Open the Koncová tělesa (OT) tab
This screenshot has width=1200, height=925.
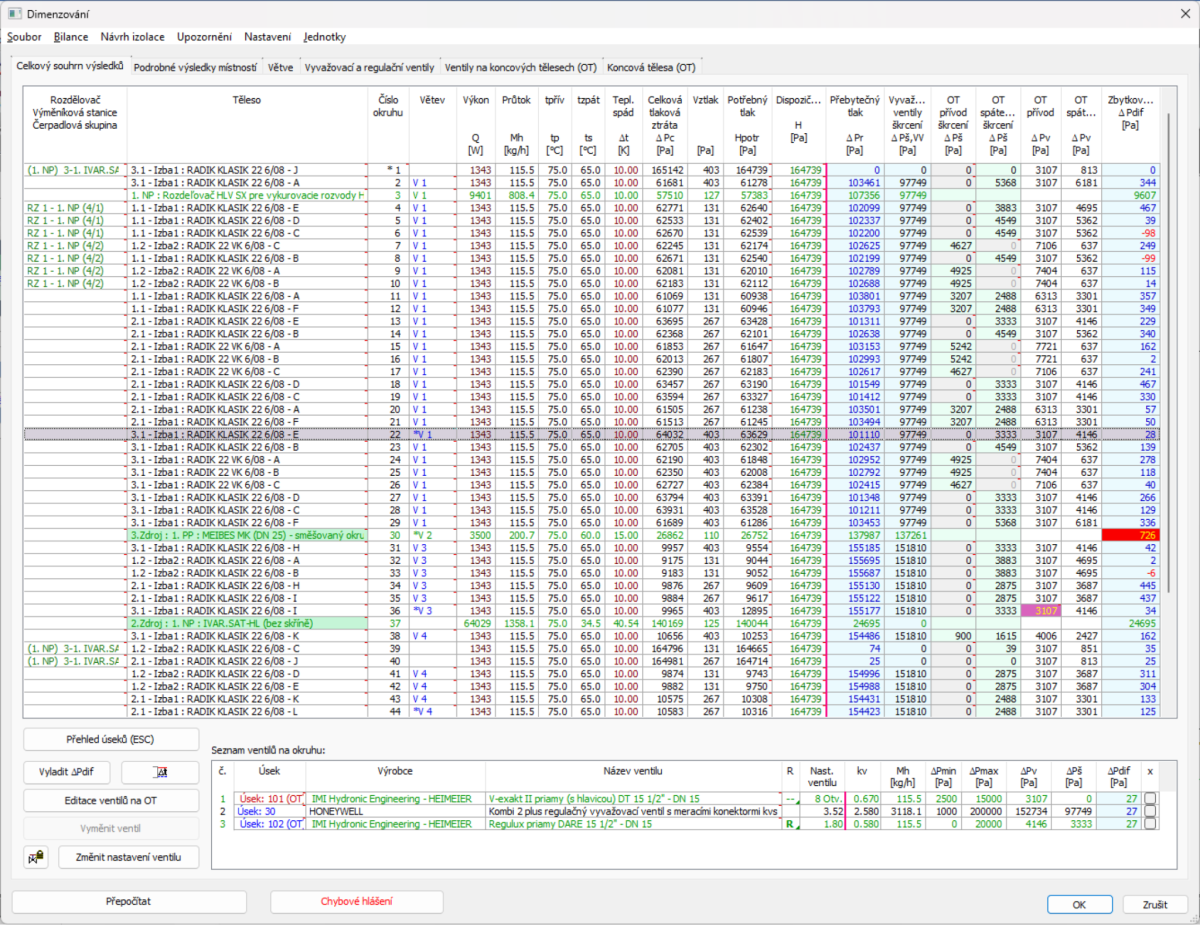pos(651,67)
